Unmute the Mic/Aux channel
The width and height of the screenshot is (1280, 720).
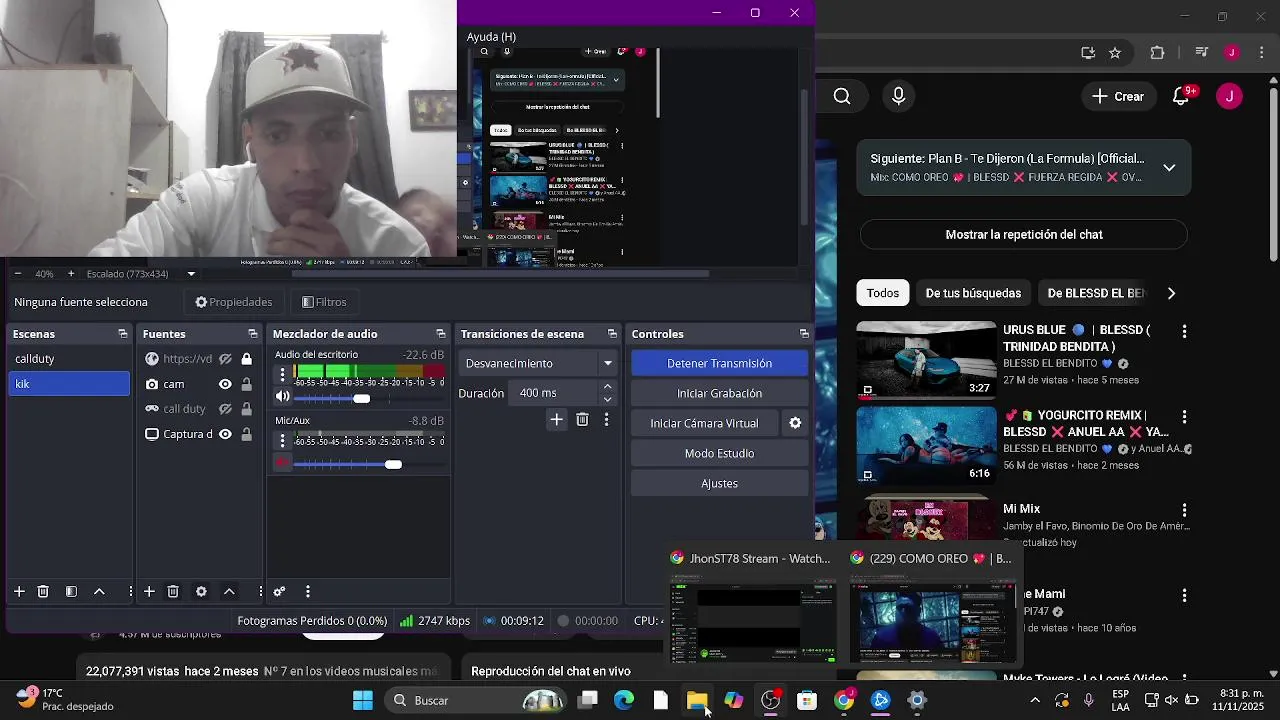[283, 463]
